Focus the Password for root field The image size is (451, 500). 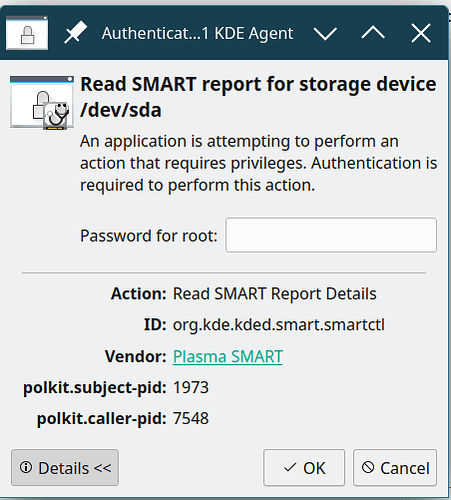[331, 235]
